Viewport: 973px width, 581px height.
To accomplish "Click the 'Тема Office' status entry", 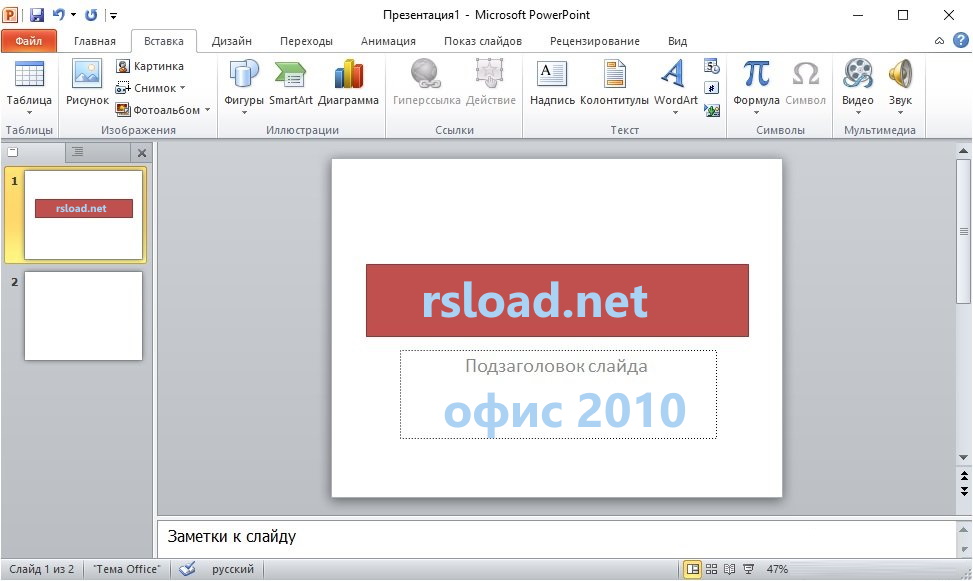I will coord(127,569).
